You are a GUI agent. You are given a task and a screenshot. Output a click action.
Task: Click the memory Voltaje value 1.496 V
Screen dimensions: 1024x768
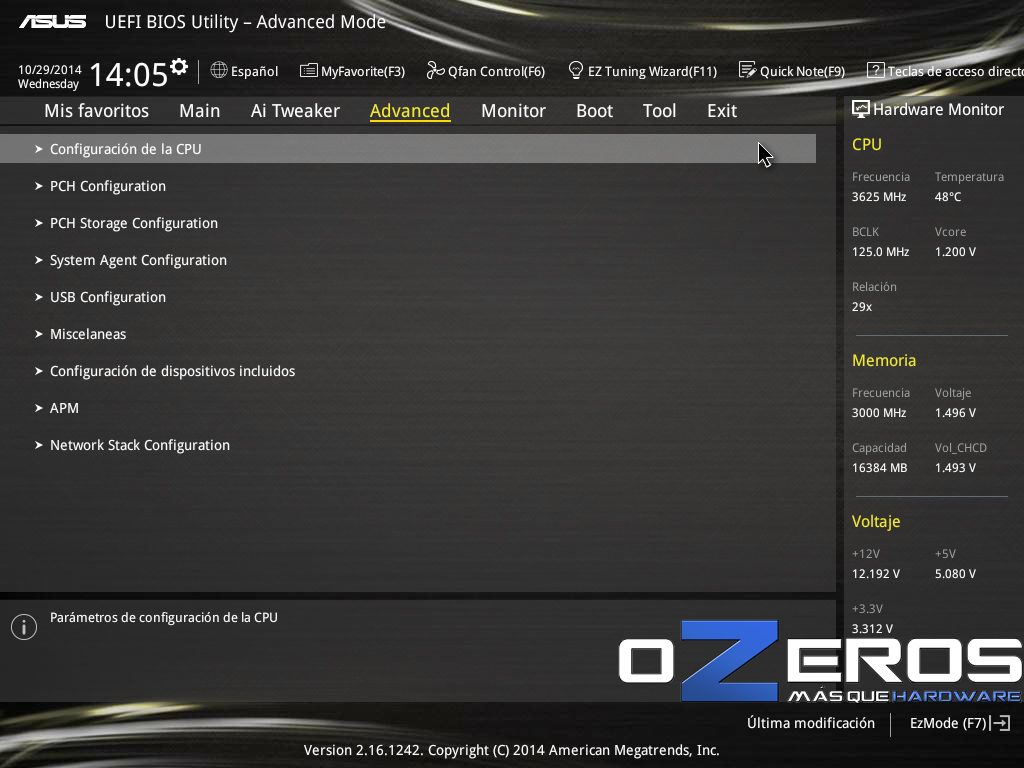tap(955, 413)
